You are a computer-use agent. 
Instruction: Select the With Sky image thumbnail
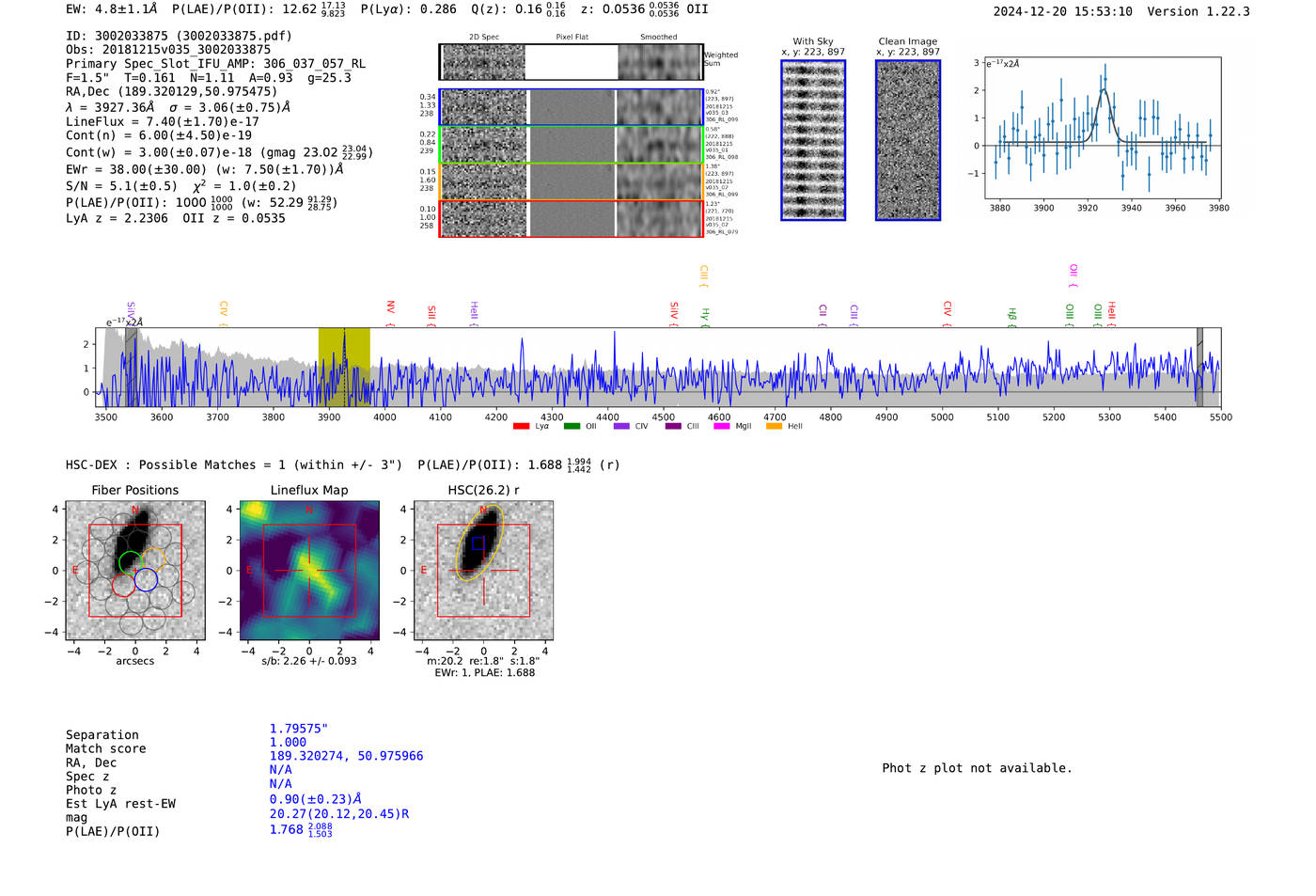tap(813, 140)
